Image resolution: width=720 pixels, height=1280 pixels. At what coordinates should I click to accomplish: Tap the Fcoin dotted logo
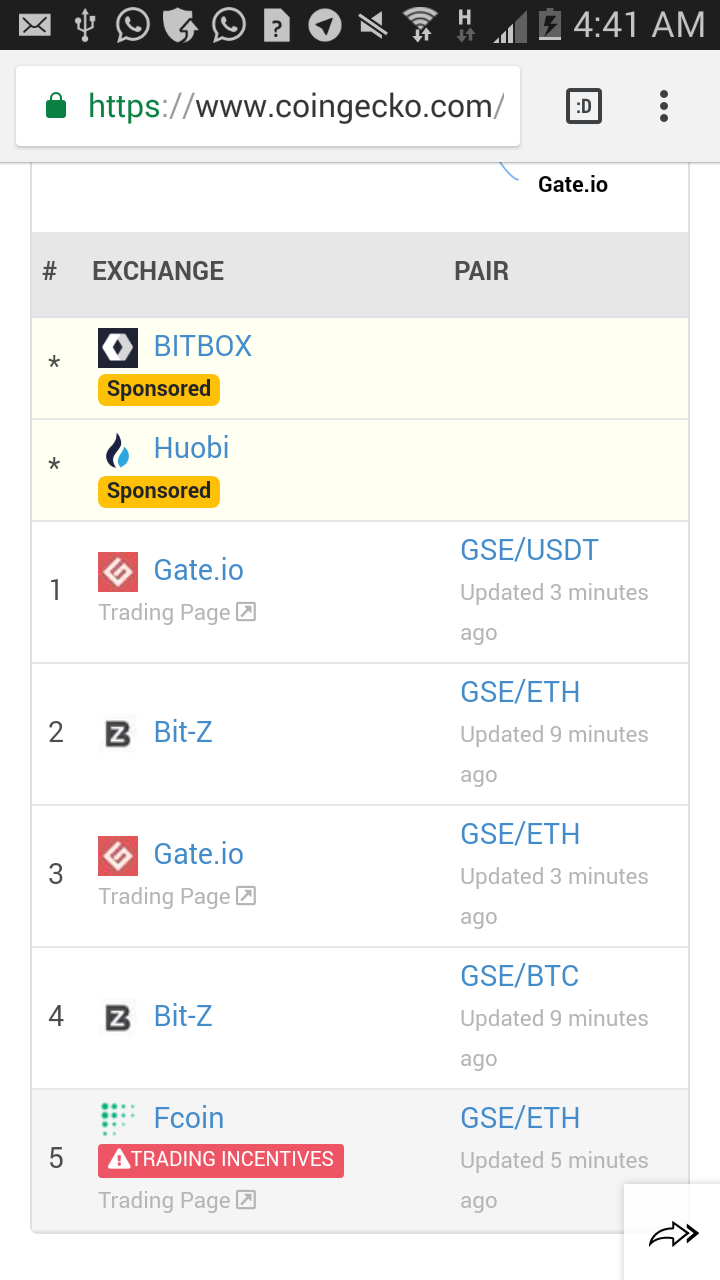point(118,1119)
